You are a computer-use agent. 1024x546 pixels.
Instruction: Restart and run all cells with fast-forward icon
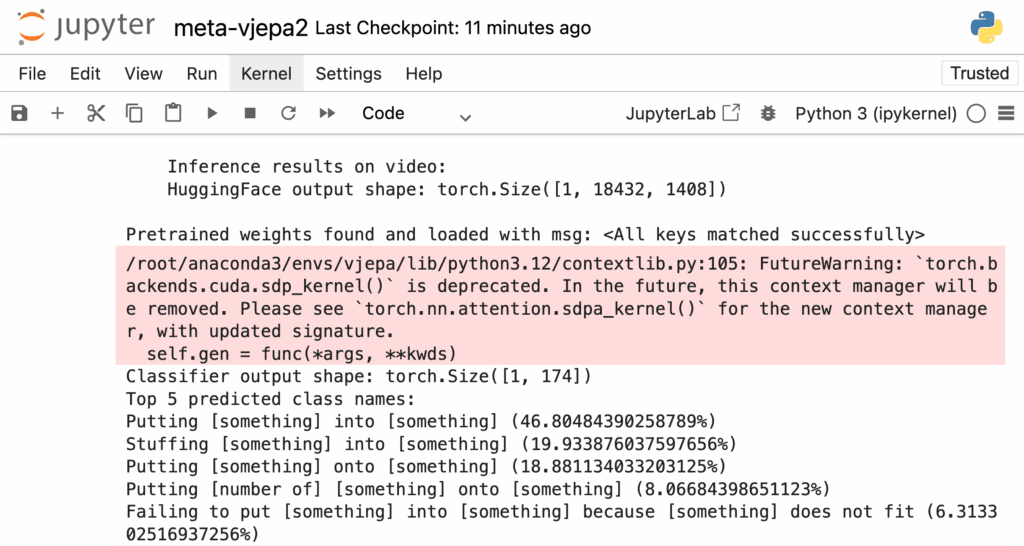[x=327, y=113]
